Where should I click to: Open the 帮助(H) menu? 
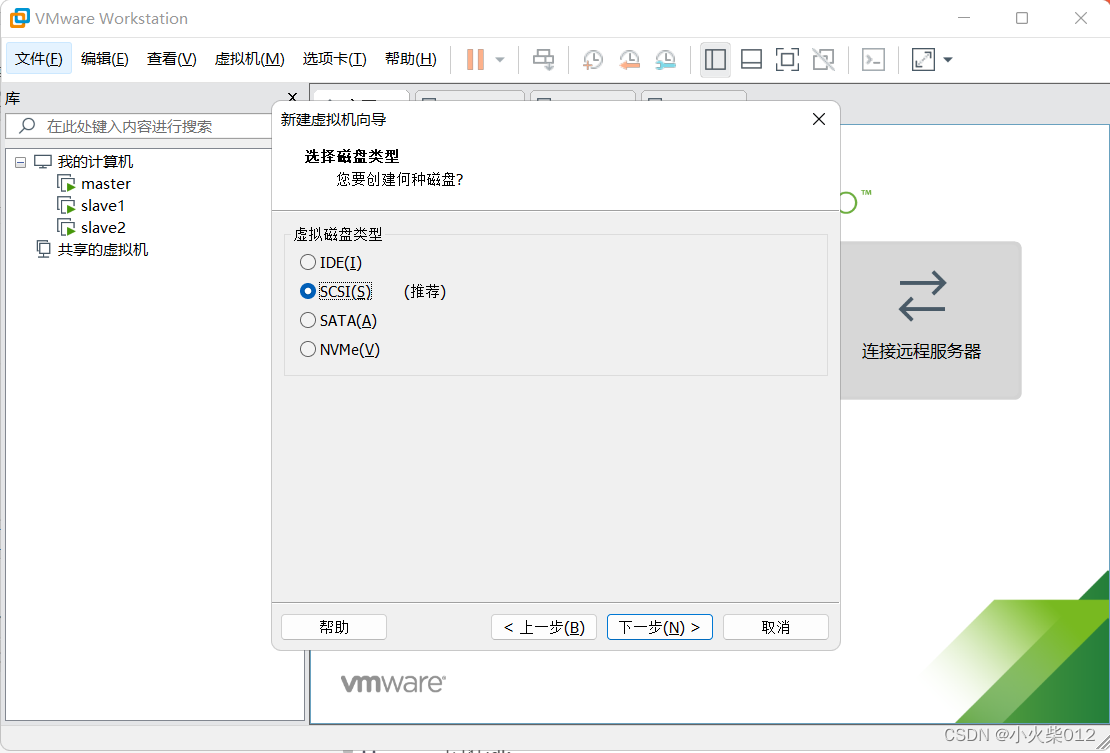click(x=411, y=59)
